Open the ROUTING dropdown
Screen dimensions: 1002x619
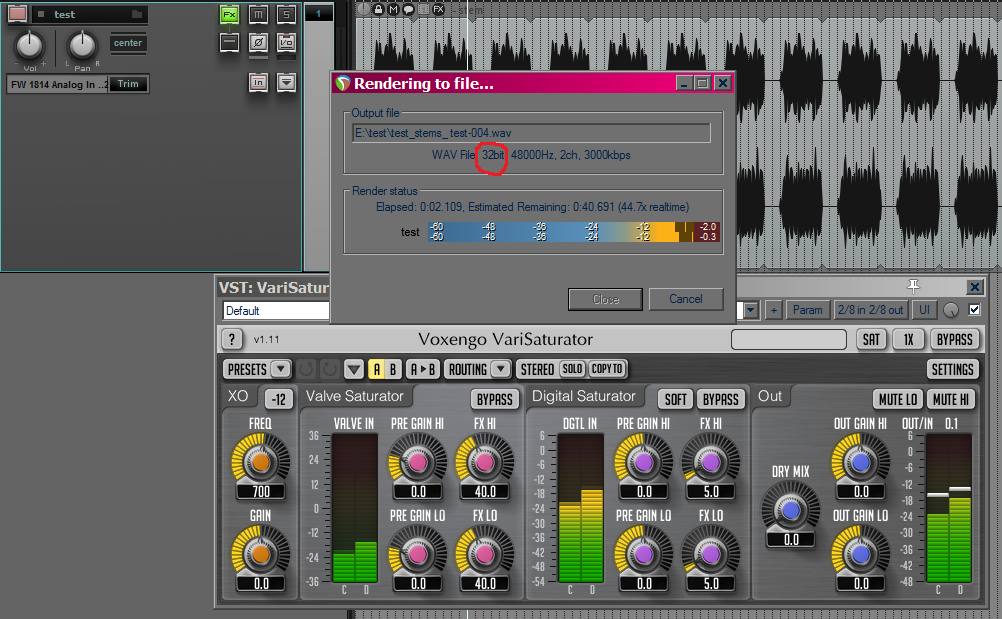477,369
